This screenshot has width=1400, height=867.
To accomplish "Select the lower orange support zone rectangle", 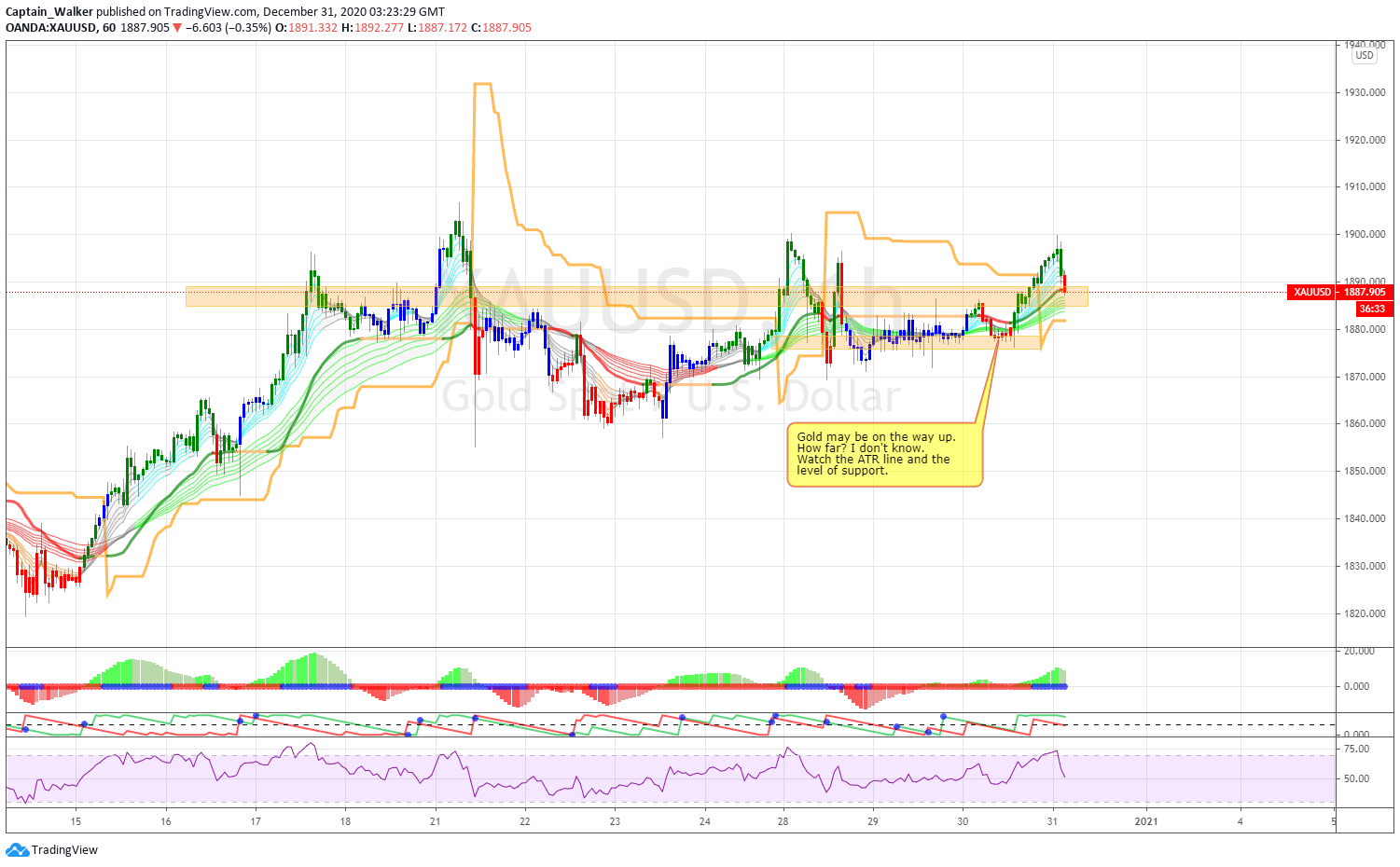I will [905, 343].
